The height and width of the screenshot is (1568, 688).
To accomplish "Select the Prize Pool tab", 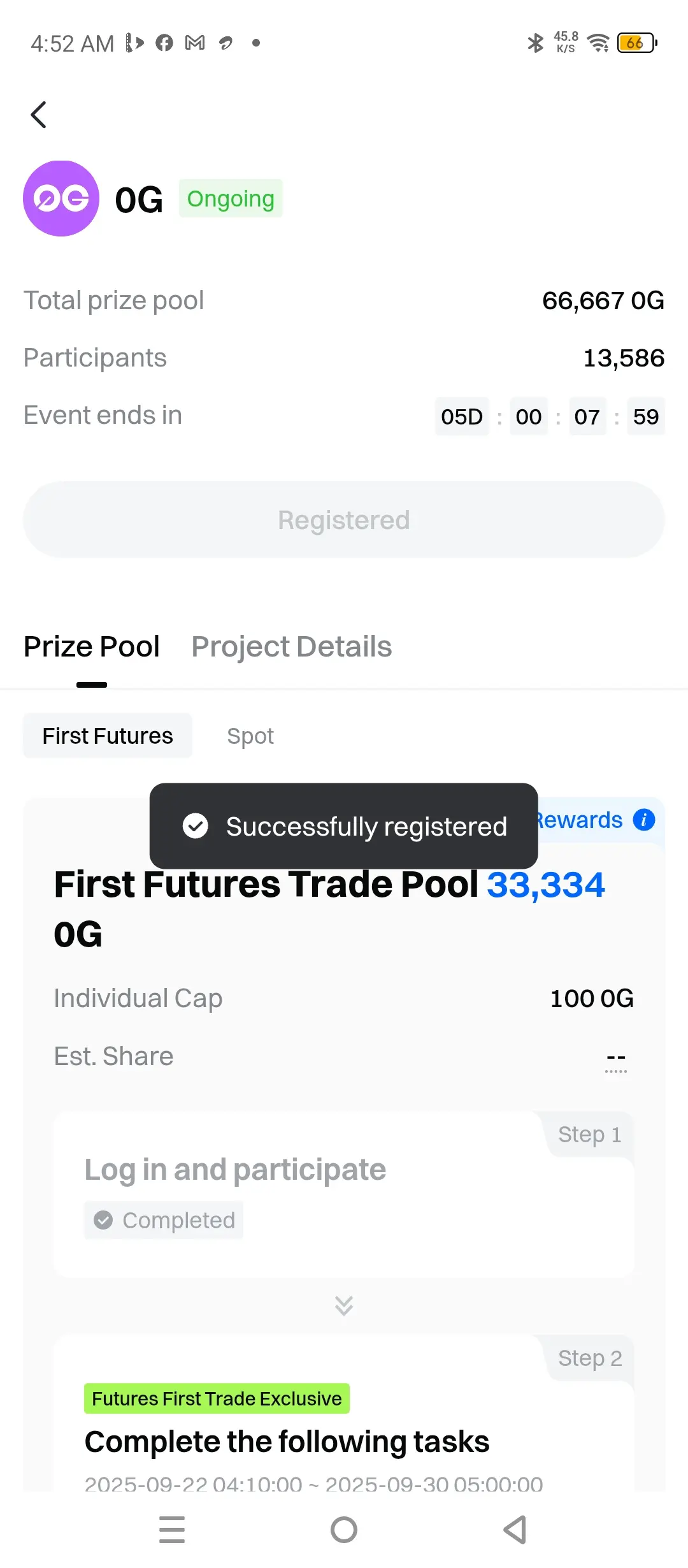I will tap(92, 646).
